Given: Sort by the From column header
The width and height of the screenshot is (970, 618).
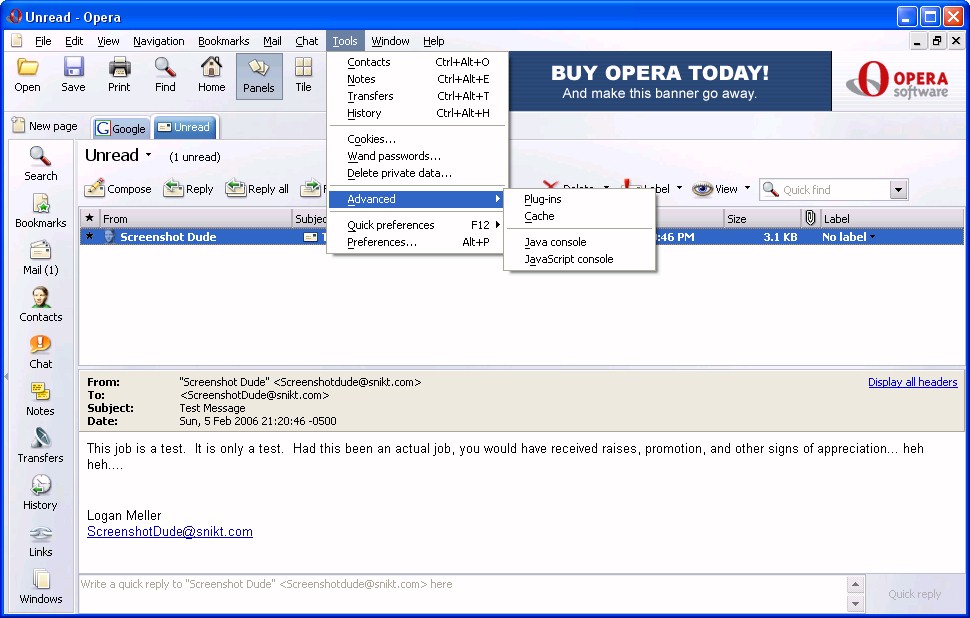Looking at the screenshot, I should [195, 218].
